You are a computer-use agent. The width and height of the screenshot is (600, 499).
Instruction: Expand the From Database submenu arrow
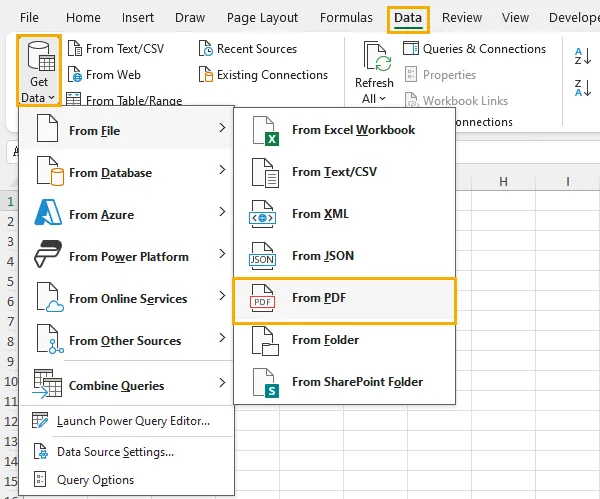pos(222,170)
